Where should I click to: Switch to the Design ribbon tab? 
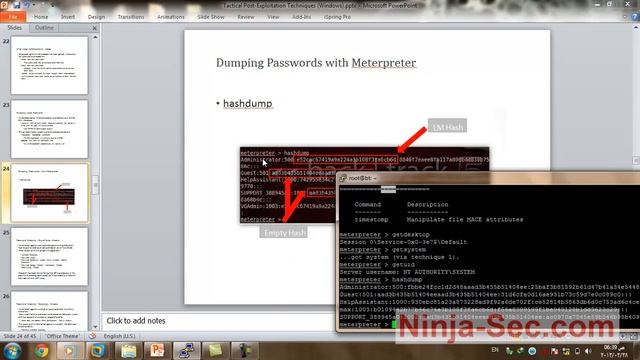[x=96, y=17]
